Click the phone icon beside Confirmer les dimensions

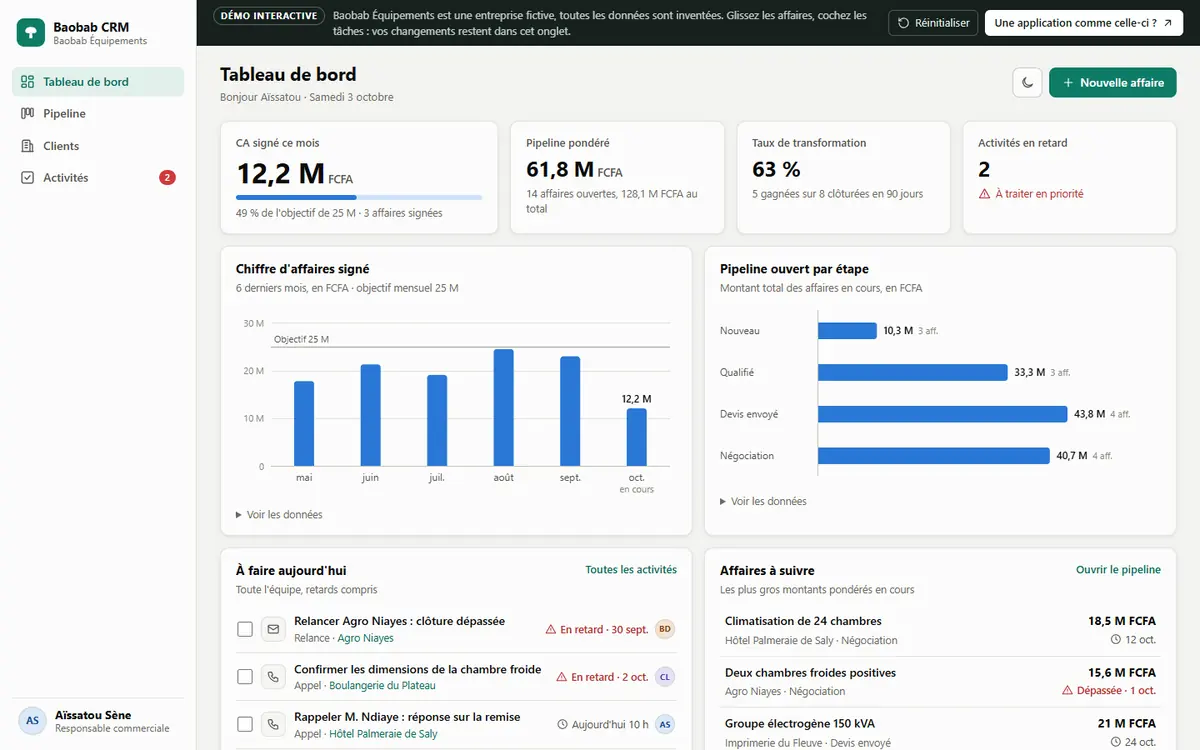(273, 677)
